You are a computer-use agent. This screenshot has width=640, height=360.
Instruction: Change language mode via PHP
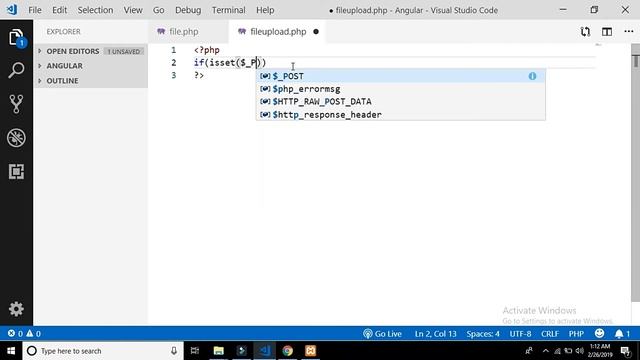pos(576,333)
